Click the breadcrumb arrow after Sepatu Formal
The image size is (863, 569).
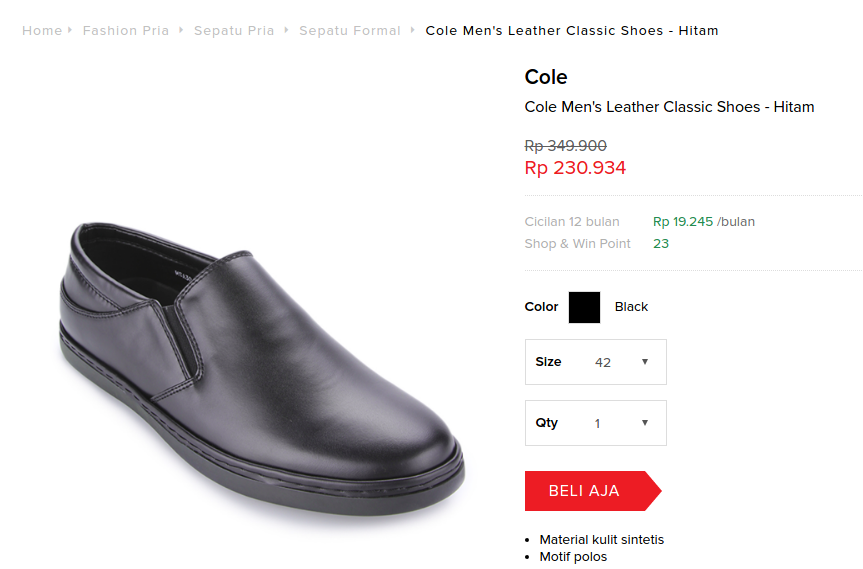[x=412, y=30]
